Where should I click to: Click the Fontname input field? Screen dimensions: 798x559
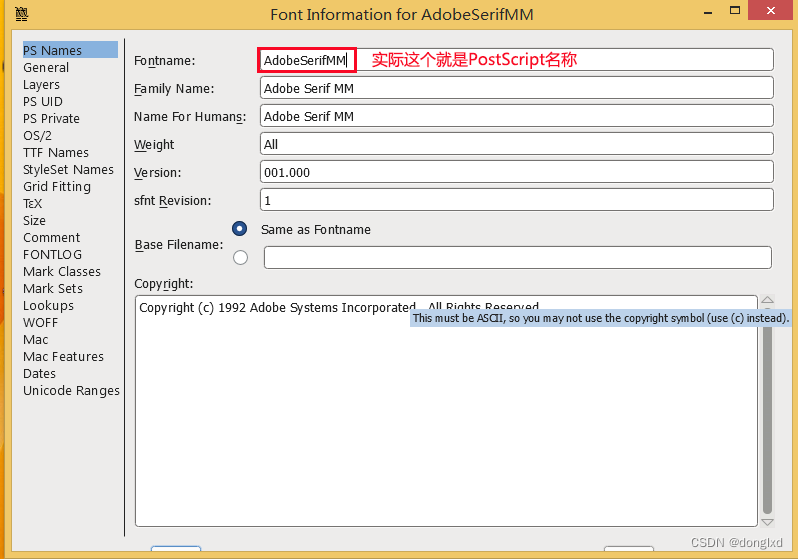point(517,60)
